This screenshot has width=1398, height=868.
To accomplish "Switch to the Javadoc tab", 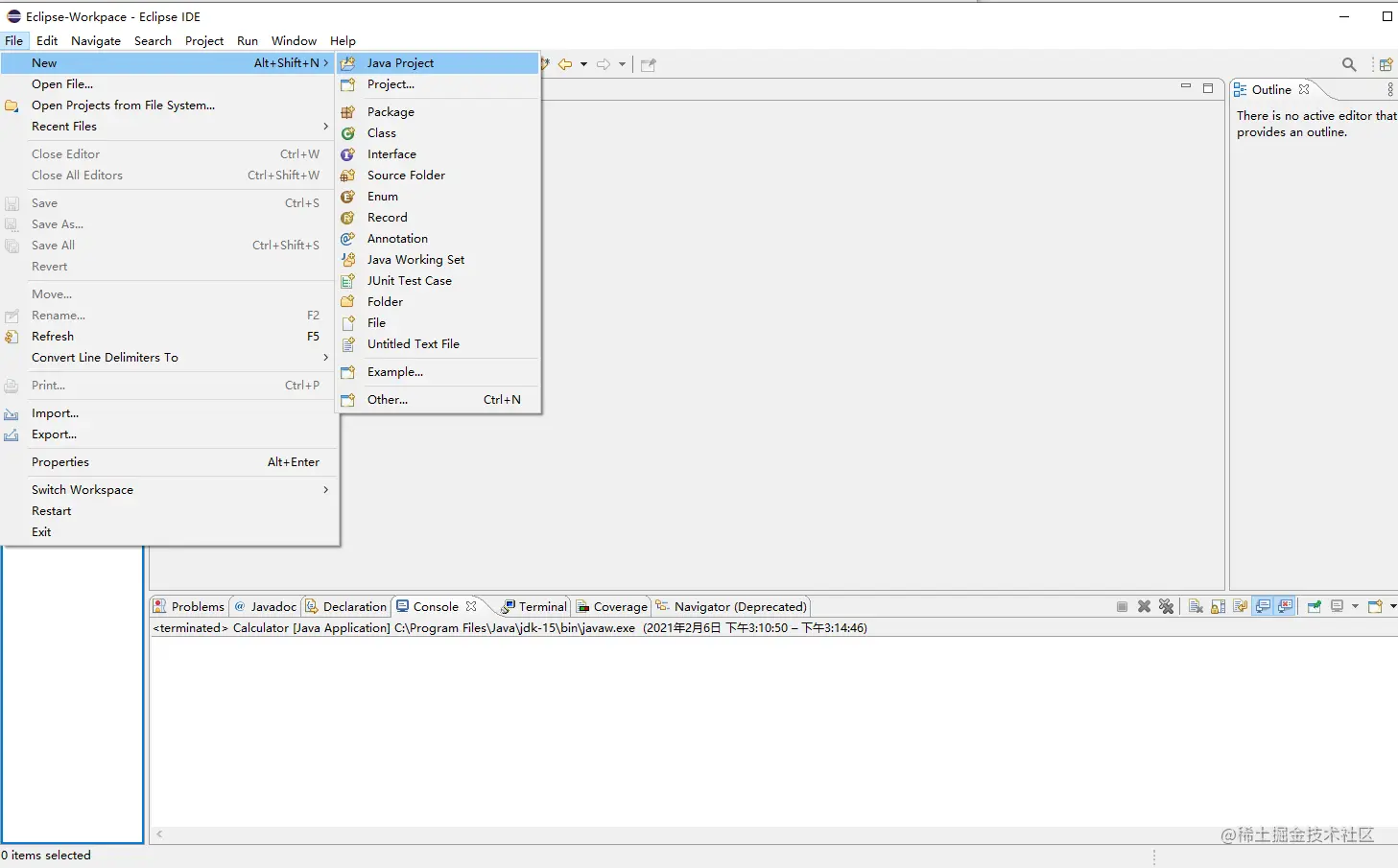I will click(266, 606).
